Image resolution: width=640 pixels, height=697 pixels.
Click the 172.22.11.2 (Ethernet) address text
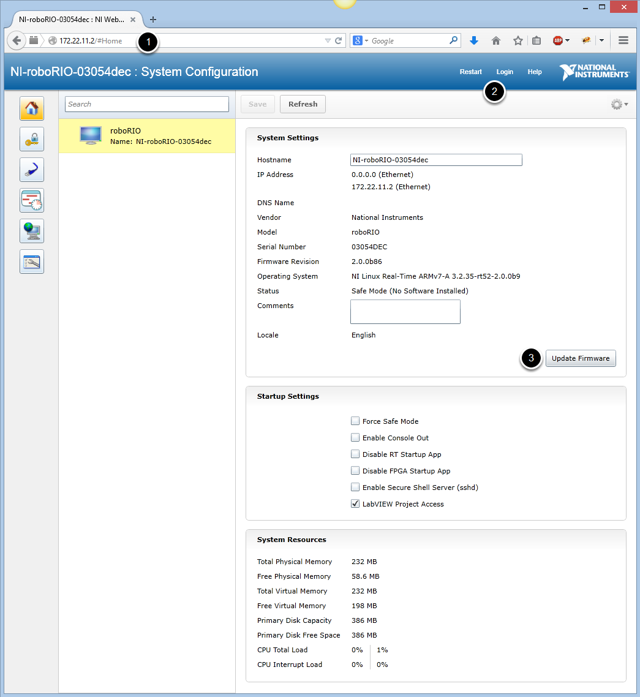(x=391, y=187)
